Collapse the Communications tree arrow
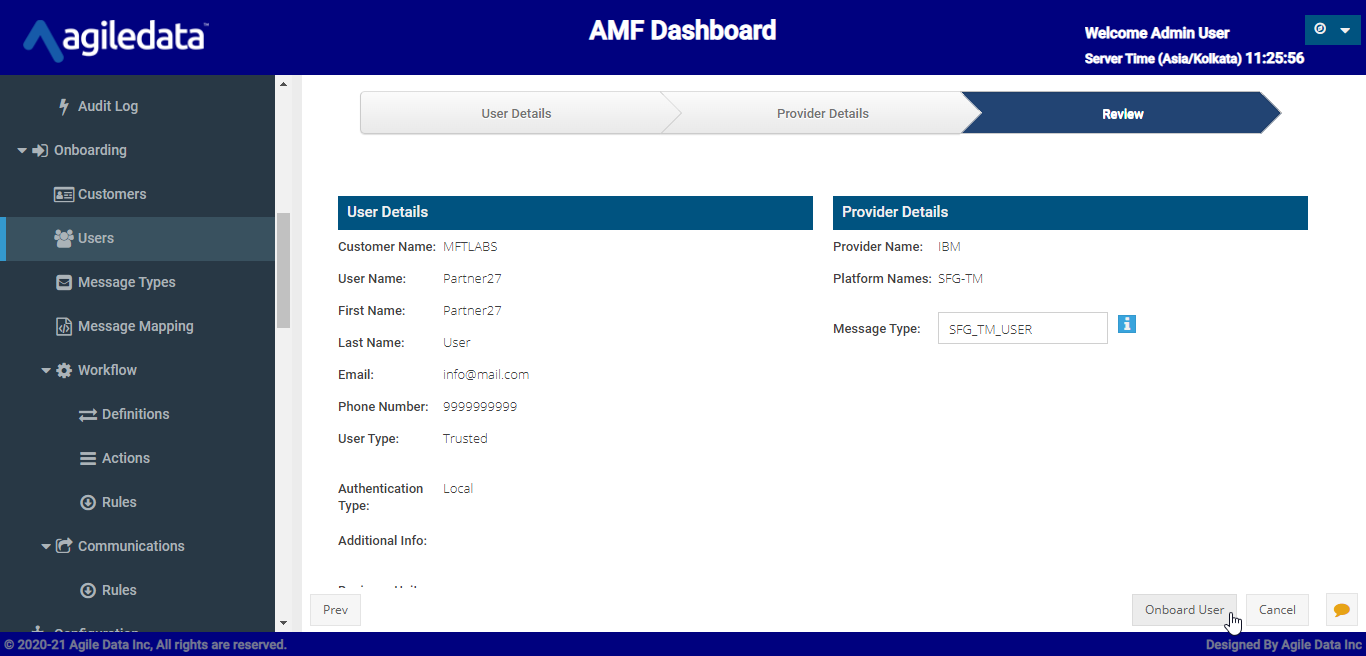 pos(46,546)
